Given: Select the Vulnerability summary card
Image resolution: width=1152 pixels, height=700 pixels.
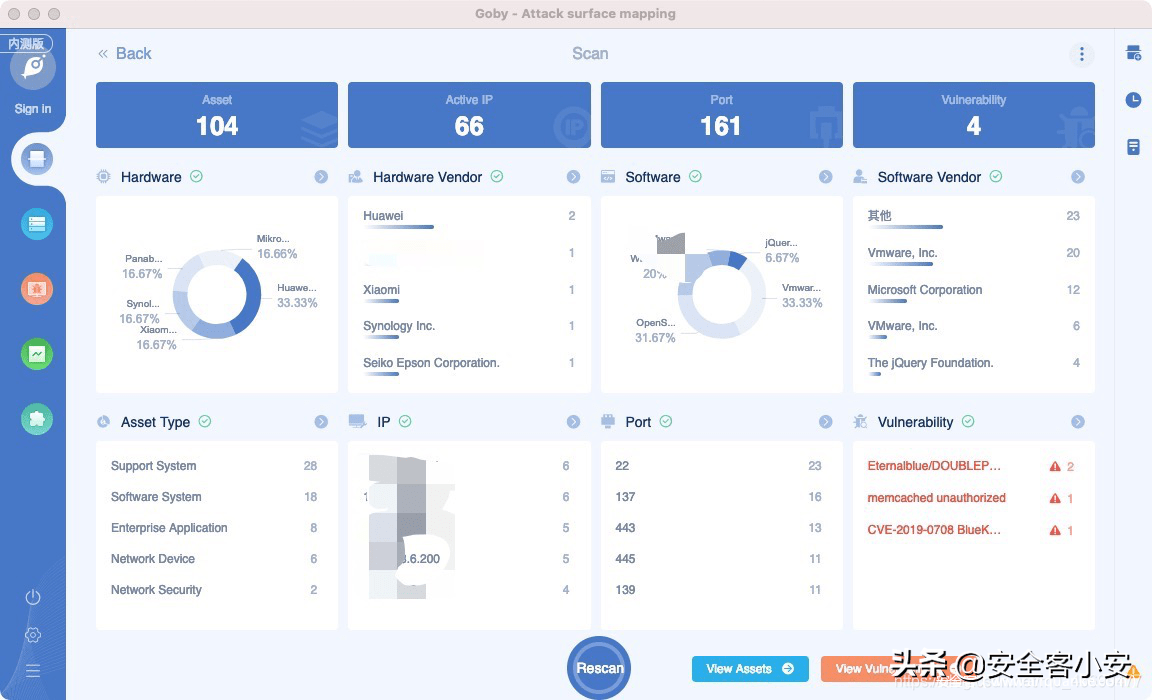Looking at the screenshot, I should 973,115.
